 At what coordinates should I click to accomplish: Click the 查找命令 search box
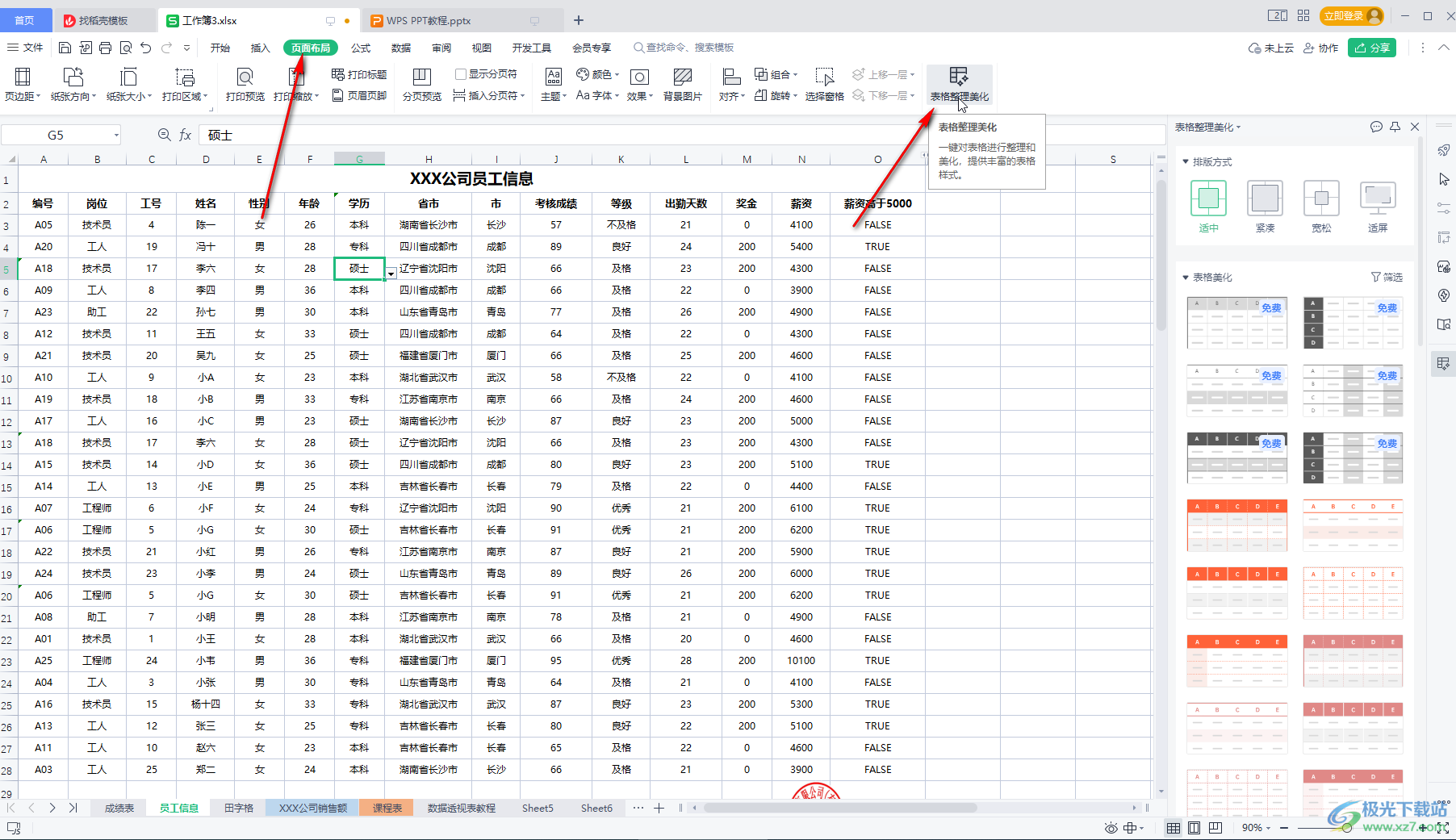(684, 48)
